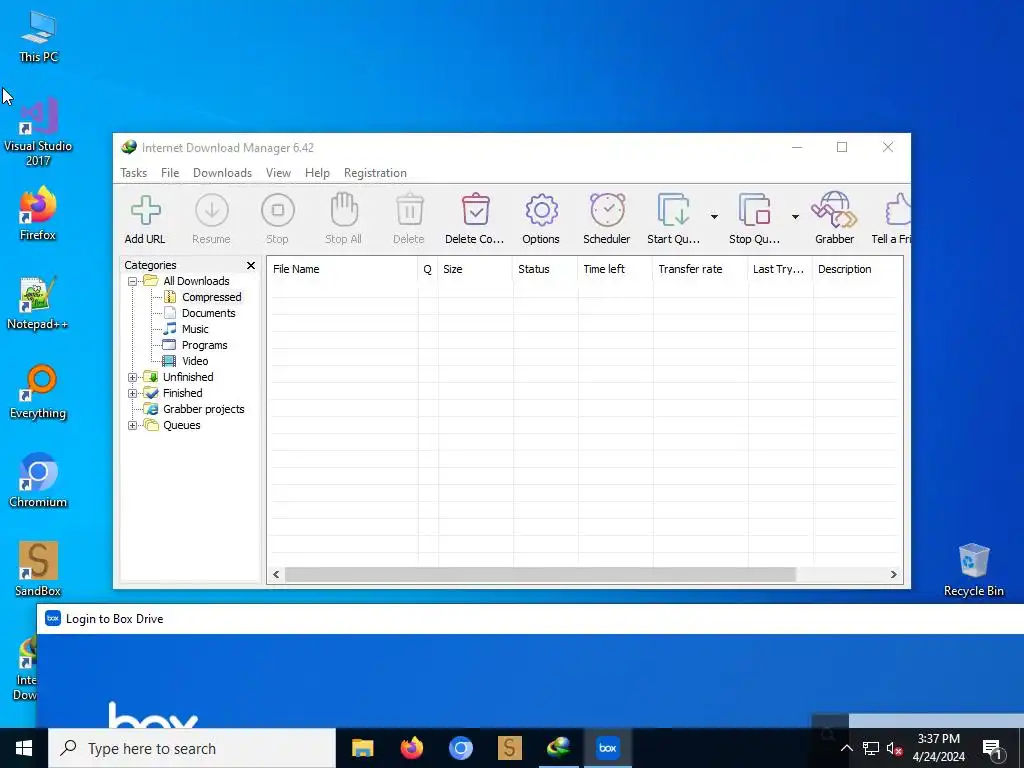Screen dimensions: 1024x768
Task: Select All Downloads in the categories tree
Action: (196, 281)
